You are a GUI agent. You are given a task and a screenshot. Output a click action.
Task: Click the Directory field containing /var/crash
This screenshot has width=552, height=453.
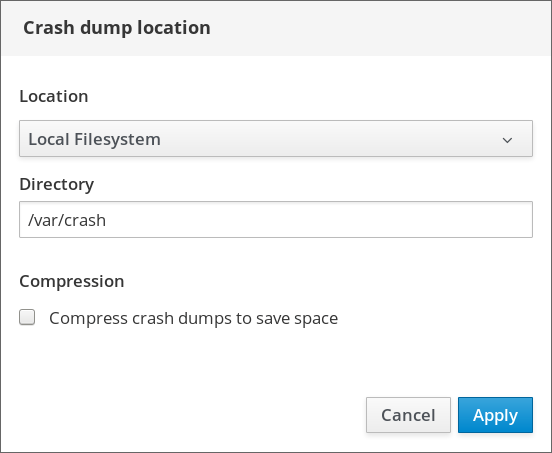(x=276, y=220)
